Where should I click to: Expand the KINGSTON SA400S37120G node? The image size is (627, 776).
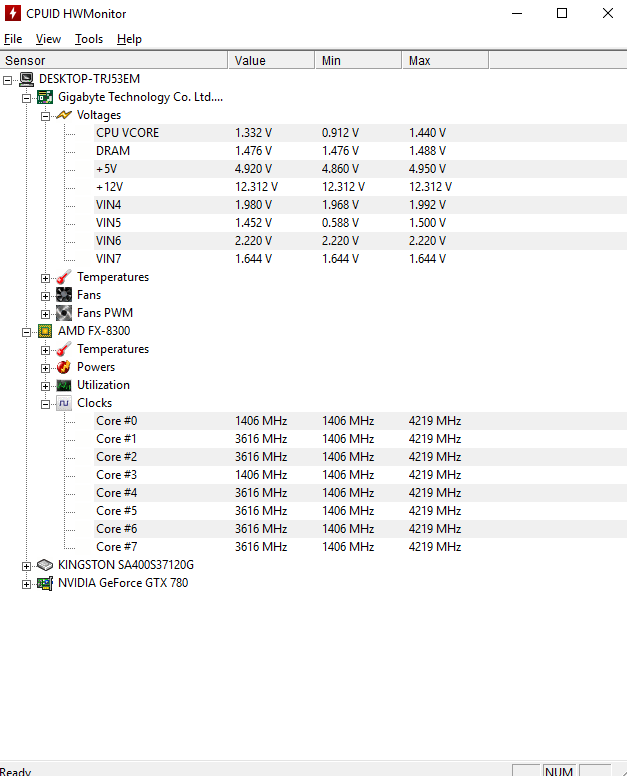pyautogui.click(x=26, y=566)
